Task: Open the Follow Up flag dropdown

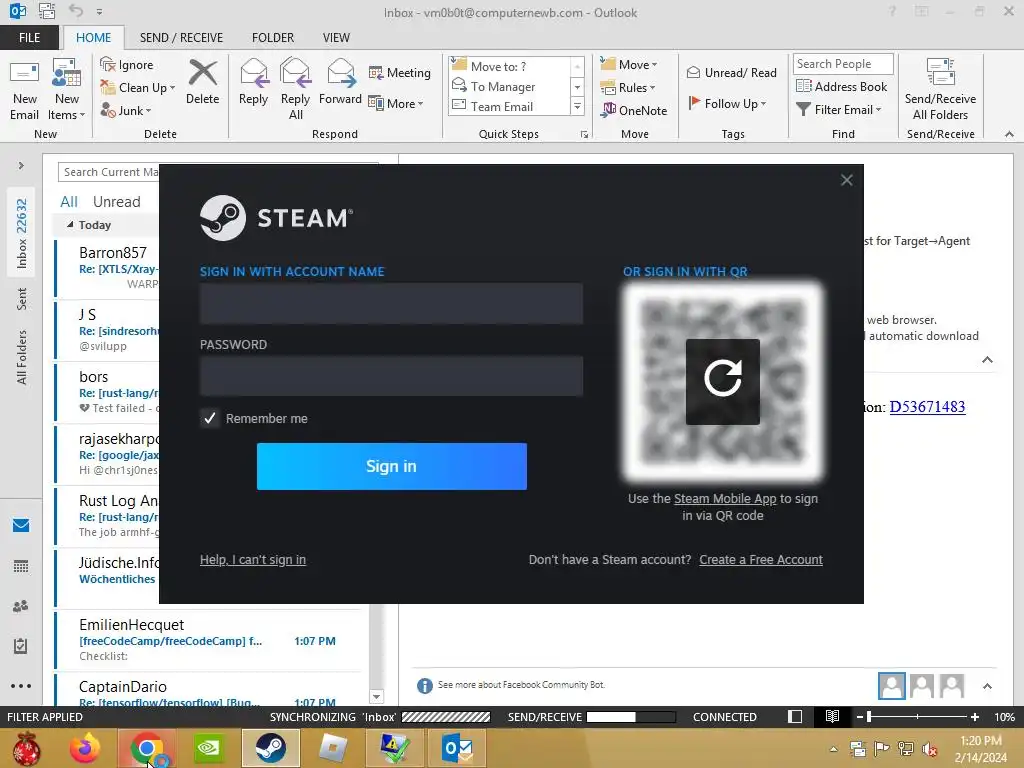Action: [x=728, y=103]
